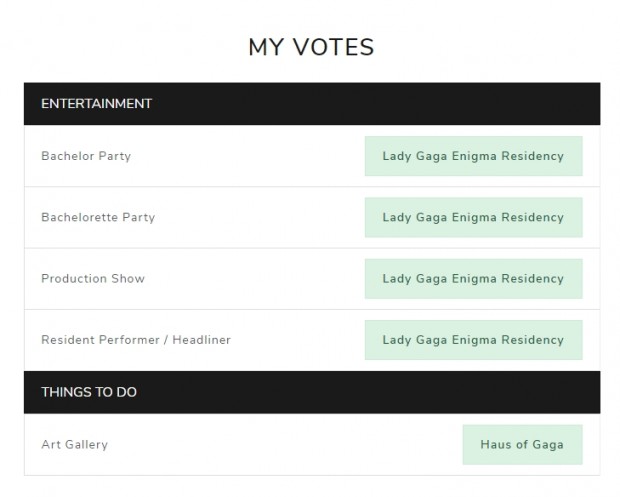This screenshot has height=497, width=620.
Task: Select the Bachelorette Party table row
Action: point(312,217)
